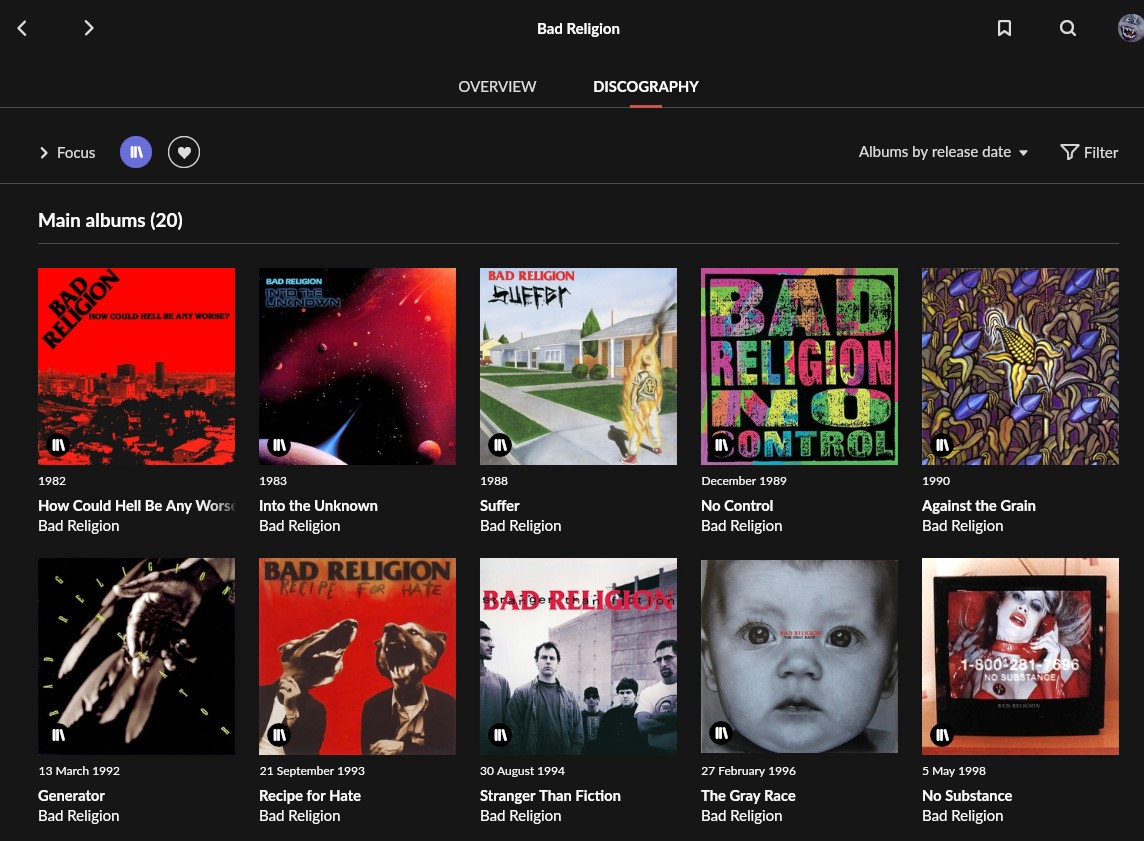Image resolution: width=1144 pixels, height=841 pixels.
Task: Click Bad Religion artist under No Control
Action: click(x=741, y=526)
